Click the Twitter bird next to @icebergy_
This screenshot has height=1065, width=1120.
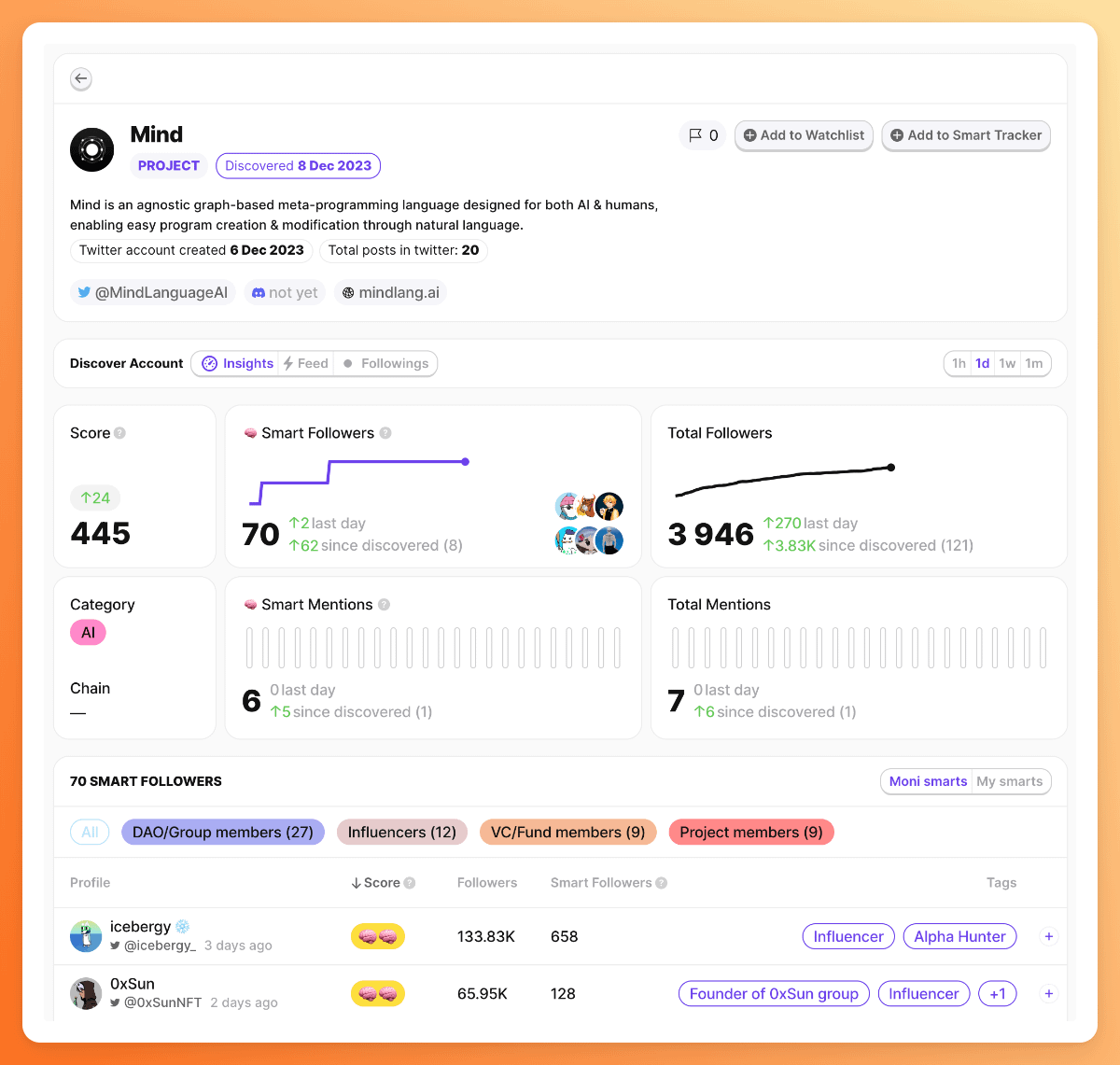[x=116, y=946]
